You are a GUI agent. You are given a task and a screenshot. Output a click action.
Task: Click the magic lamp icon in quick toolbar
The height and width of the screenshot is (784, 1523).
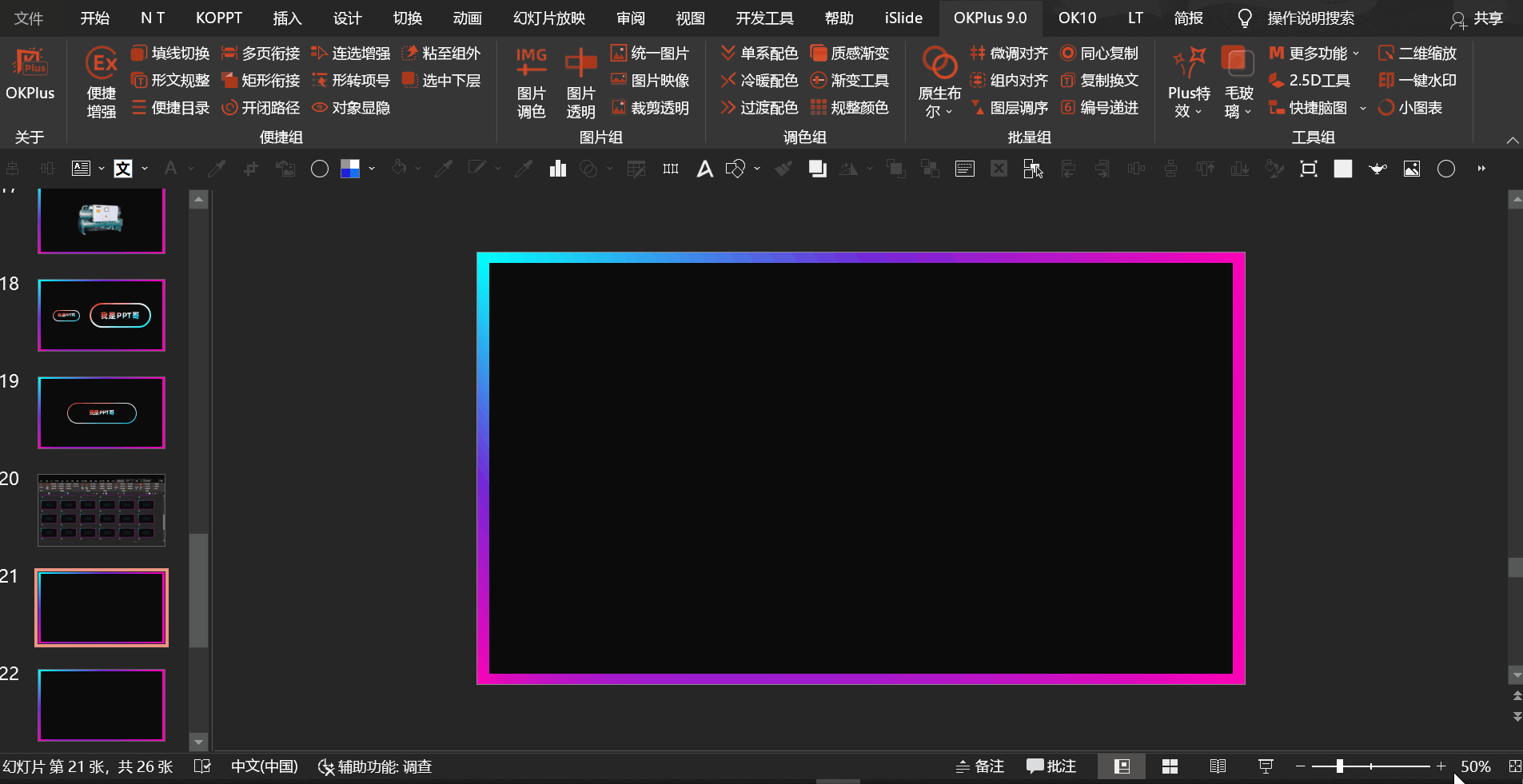click(1377, 169)
